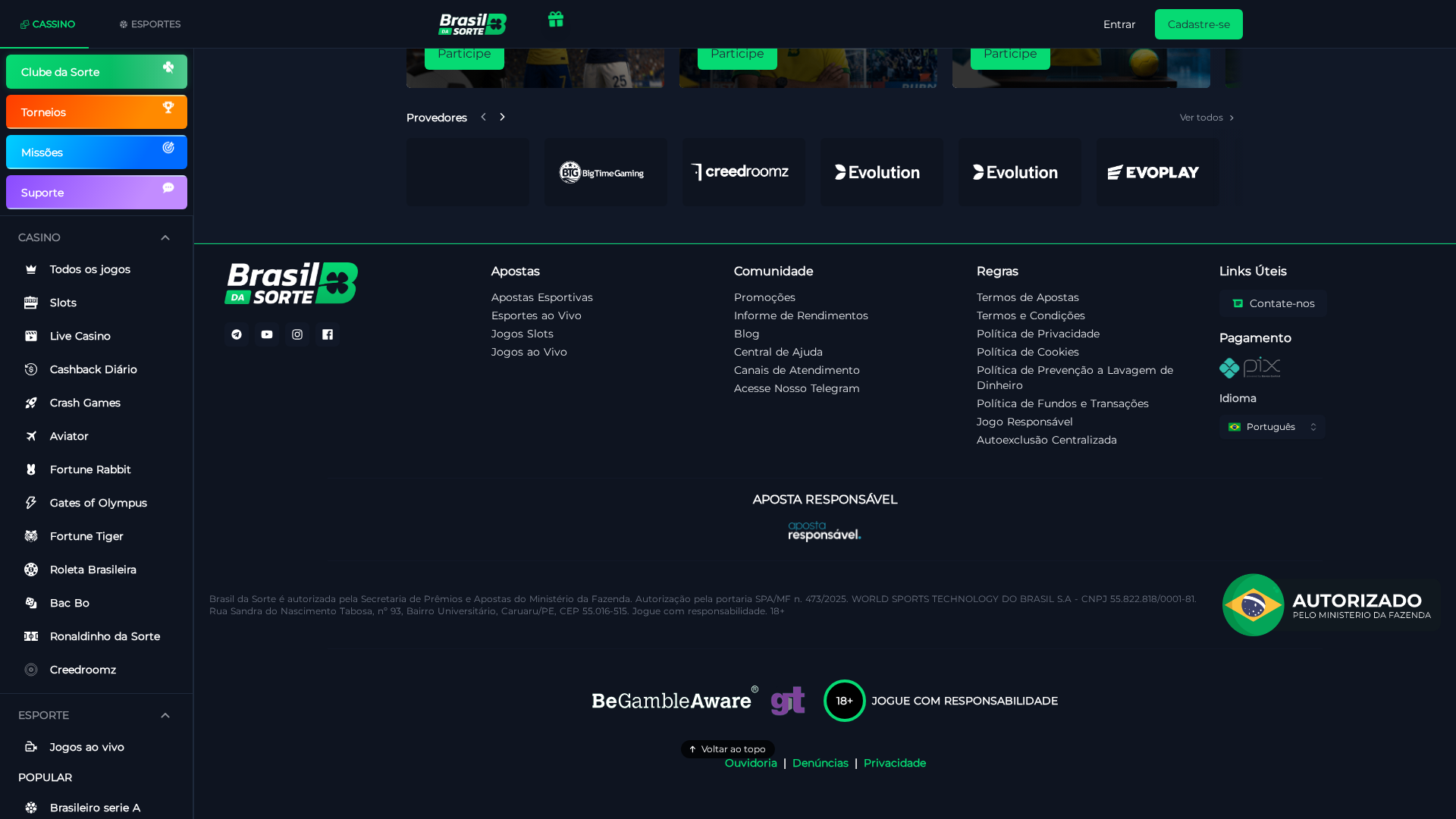The width and height of the screenshot is (1456, 819).
Task: Click the Entrar login button
Action: [1119, 24]
